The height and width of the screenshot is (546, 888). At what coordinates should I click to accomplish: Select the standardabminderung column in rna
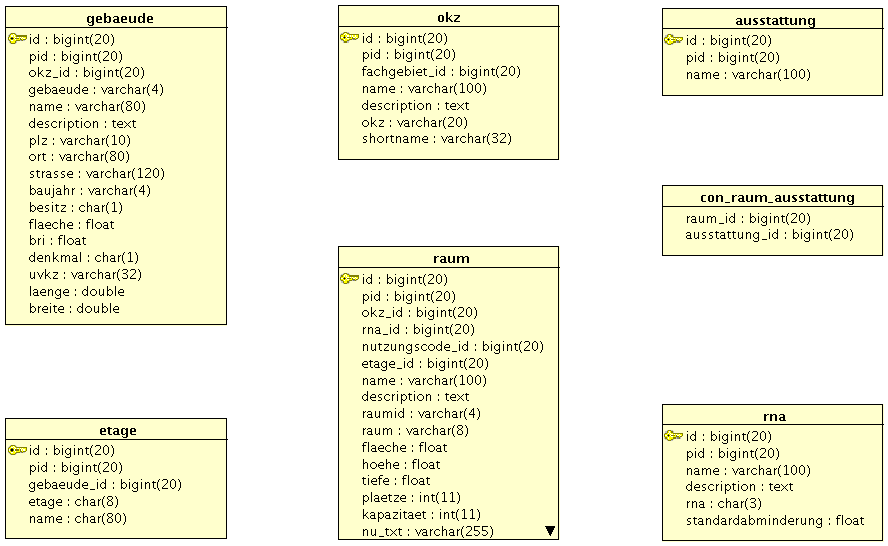(x=774, y=521)
